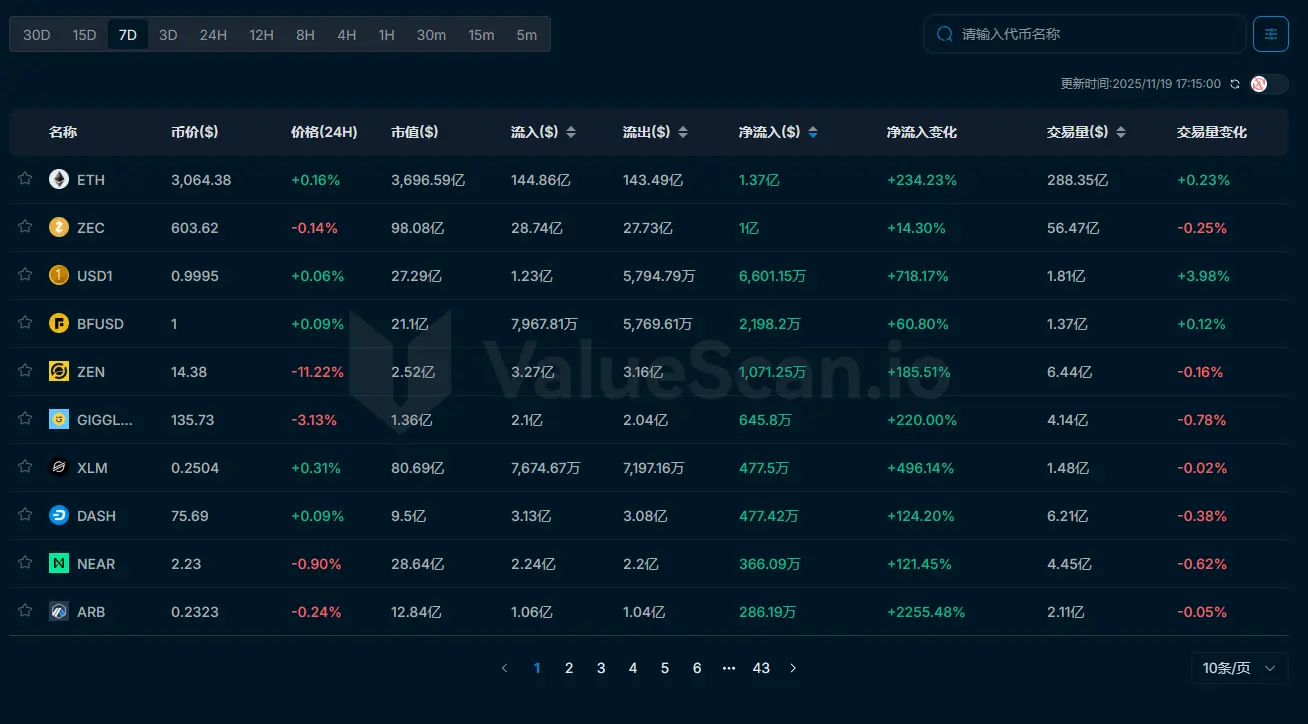
Task: Choose the 4H time range
Action: point(347,34)
